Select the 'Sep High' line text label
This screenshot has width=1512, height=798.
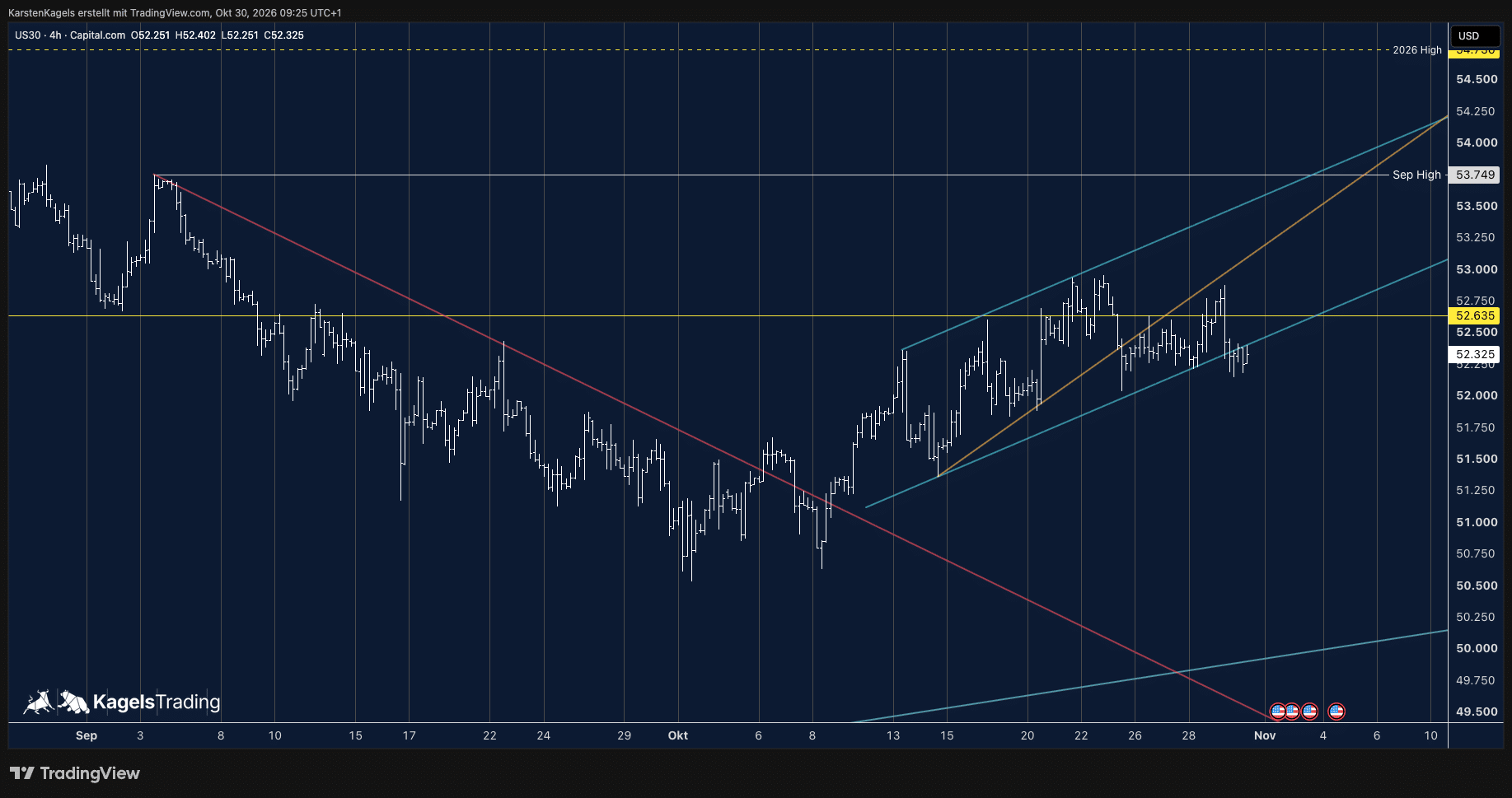[x=1416, y=175]
